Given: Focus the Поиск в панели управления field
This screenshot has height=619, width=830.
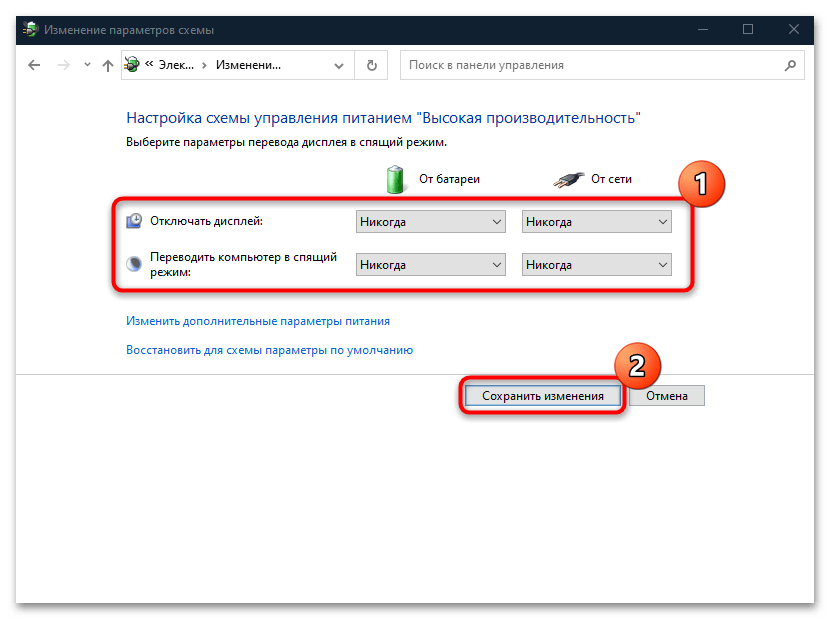Looking at the screenshot, I should [590, 66].
